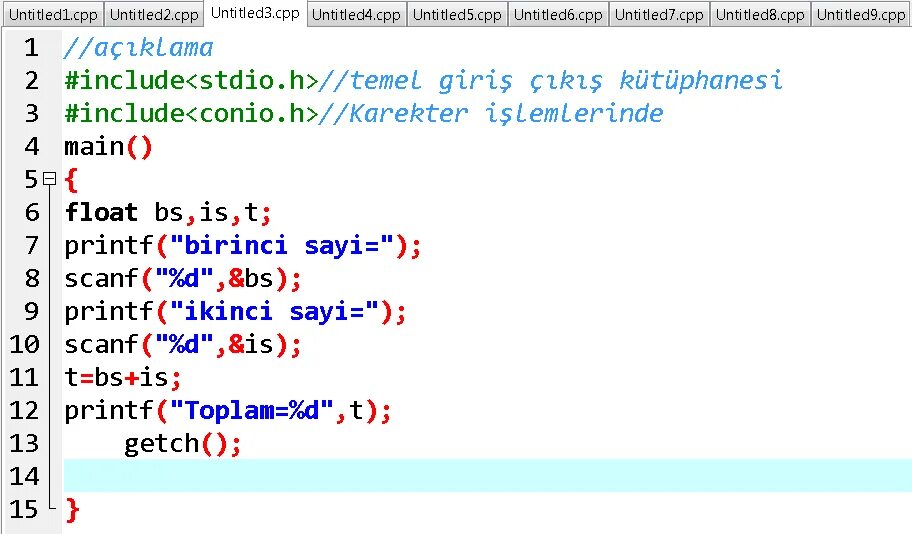The height and width of the screenshot is (534, 912).
Task: Click #include<conio.h> on line 3
Action: pos(191,113)
